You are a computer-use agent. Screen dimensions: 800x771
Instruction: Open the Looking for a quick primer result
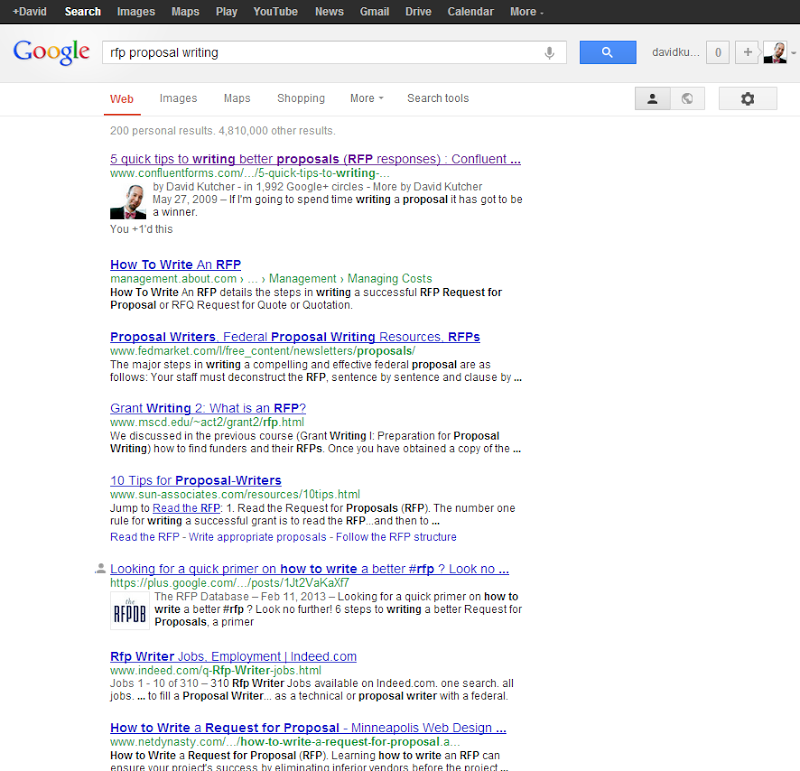pyautogui.click(x=309, y=569)
